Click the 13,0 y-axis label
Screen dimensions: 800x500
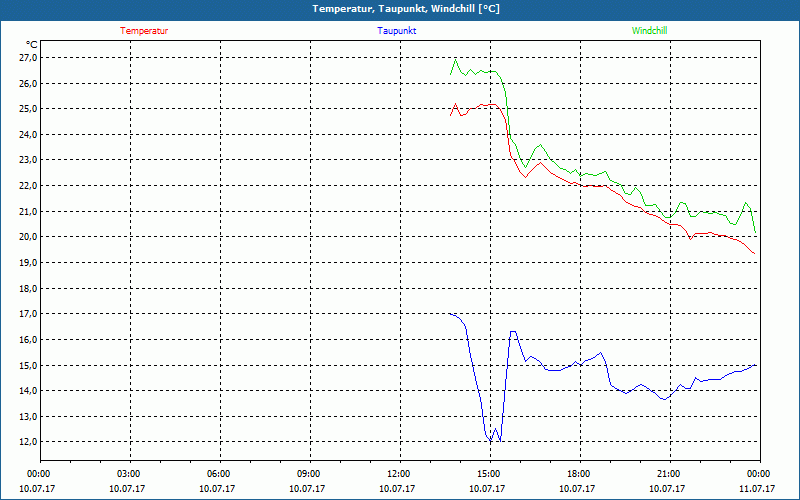pyautogui.click(x=28, y=416)
